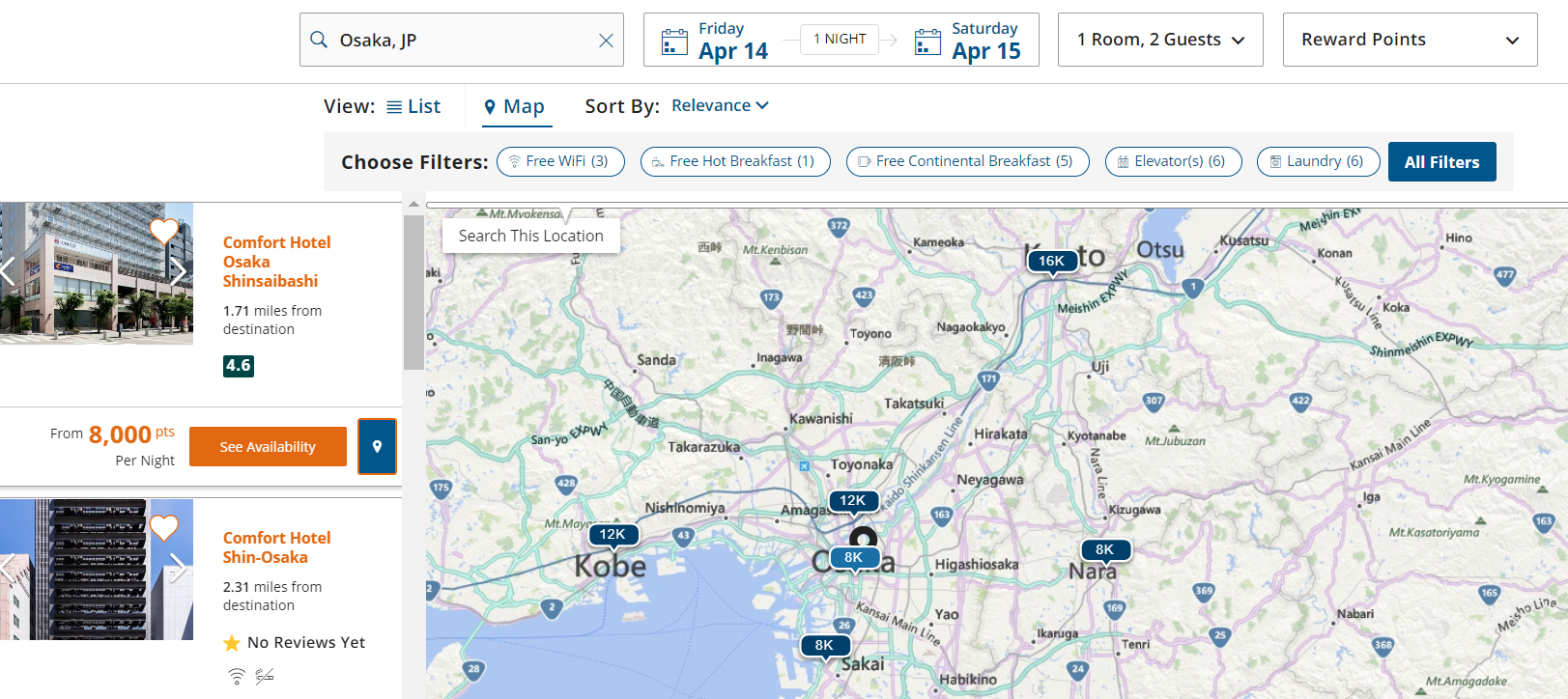Click the 4.6 rating badge
Screen dimensions: 1568x699
pos(239,366)
